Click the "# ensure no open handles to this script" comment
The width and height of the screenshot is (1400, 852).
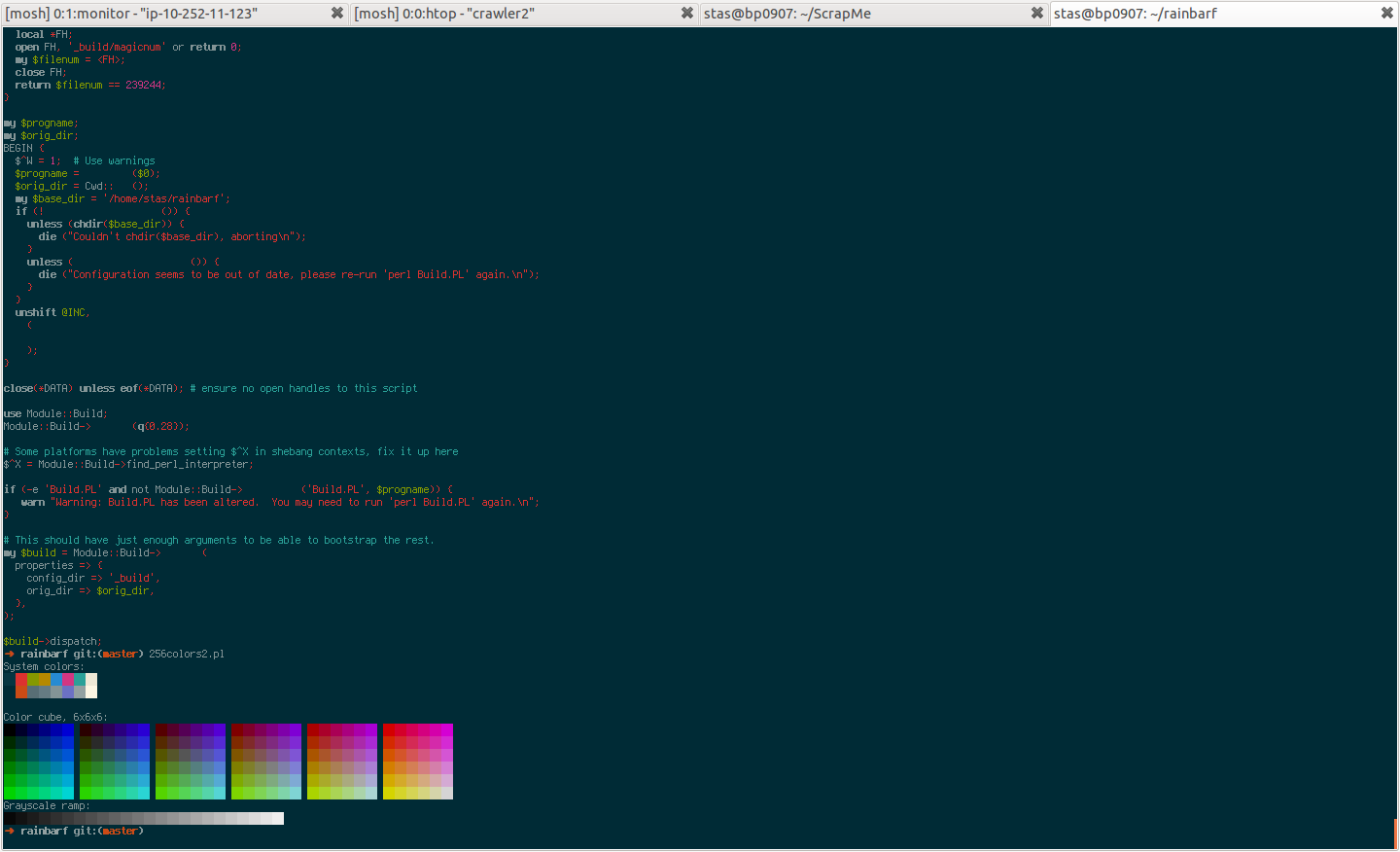click(x=303, y=389)
